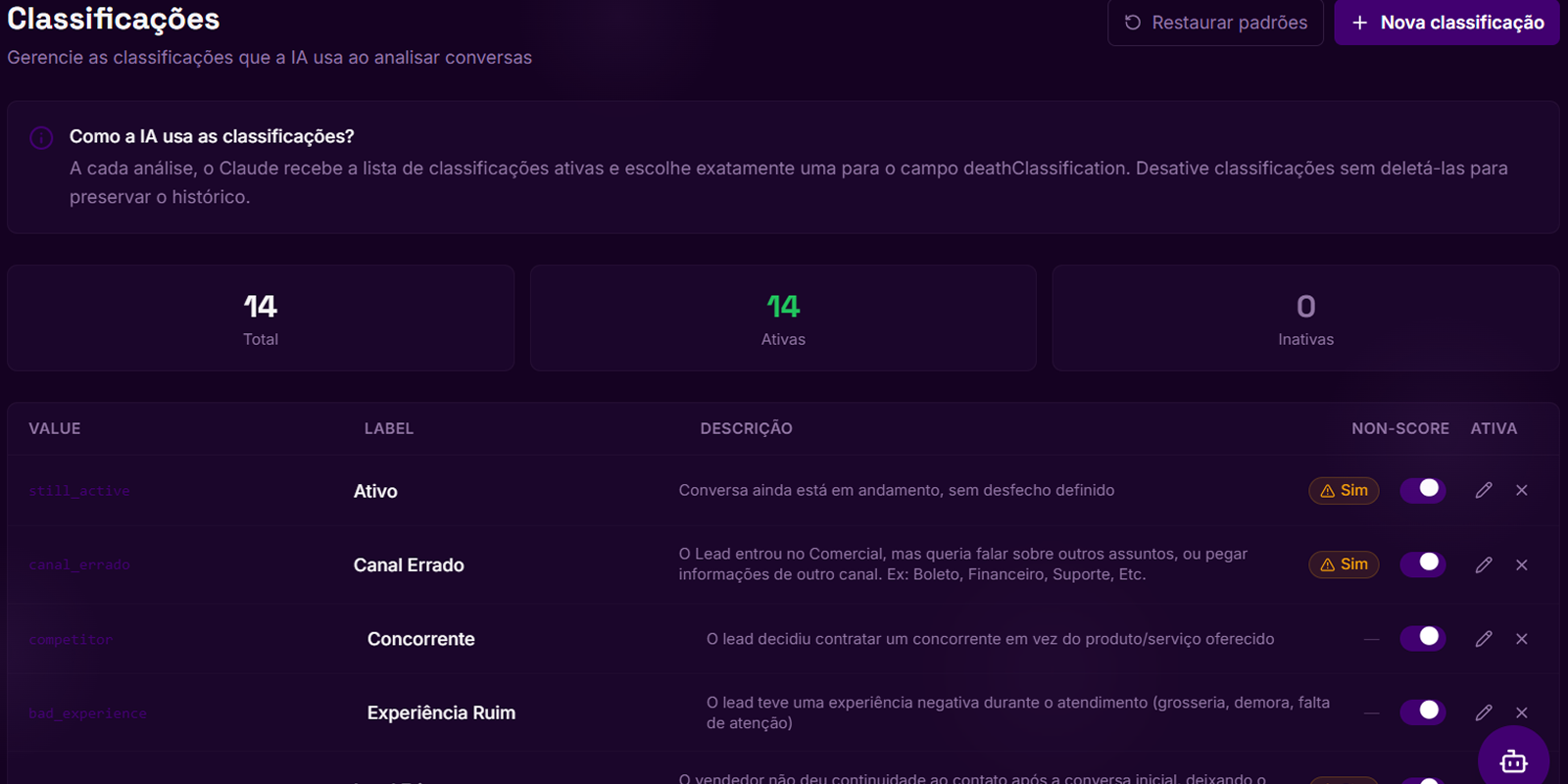Open the chatbot assistant floating icon
Viewport: 1568px width, 784px height.
click(1513, 760)
